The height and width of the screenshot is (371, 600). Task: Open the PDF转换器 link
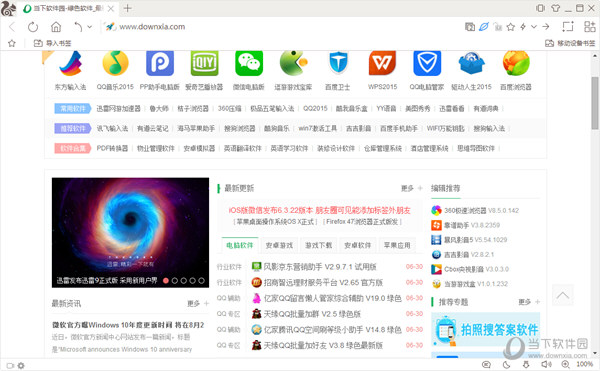pos(112,148)
